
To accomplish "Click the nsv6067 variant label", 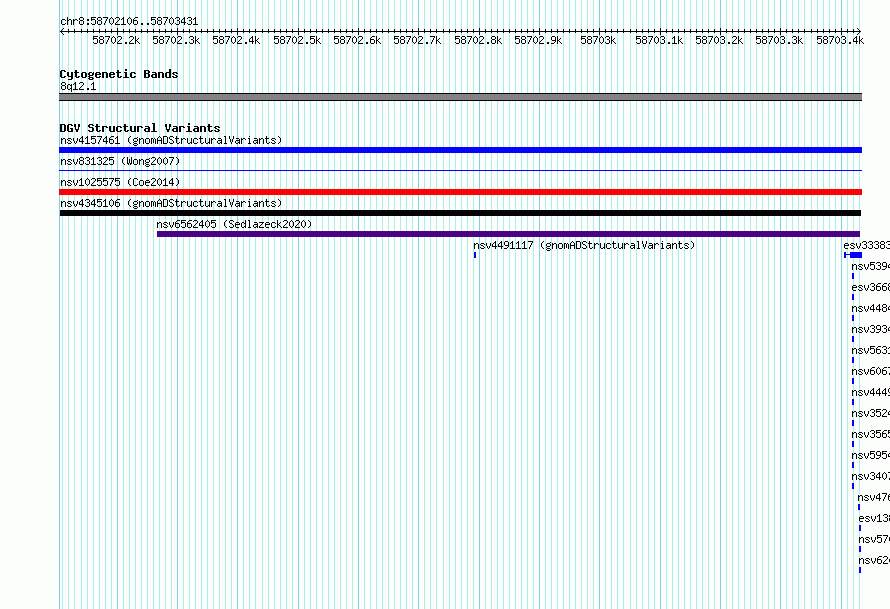I will [870, 371].
